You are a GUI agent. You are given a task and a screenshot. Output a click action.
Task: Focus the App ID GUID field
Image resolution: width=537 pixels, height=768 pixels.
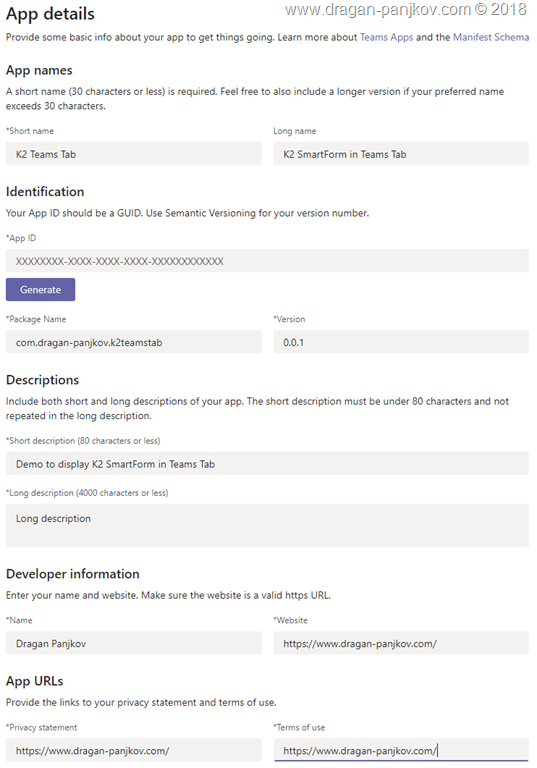267,261
